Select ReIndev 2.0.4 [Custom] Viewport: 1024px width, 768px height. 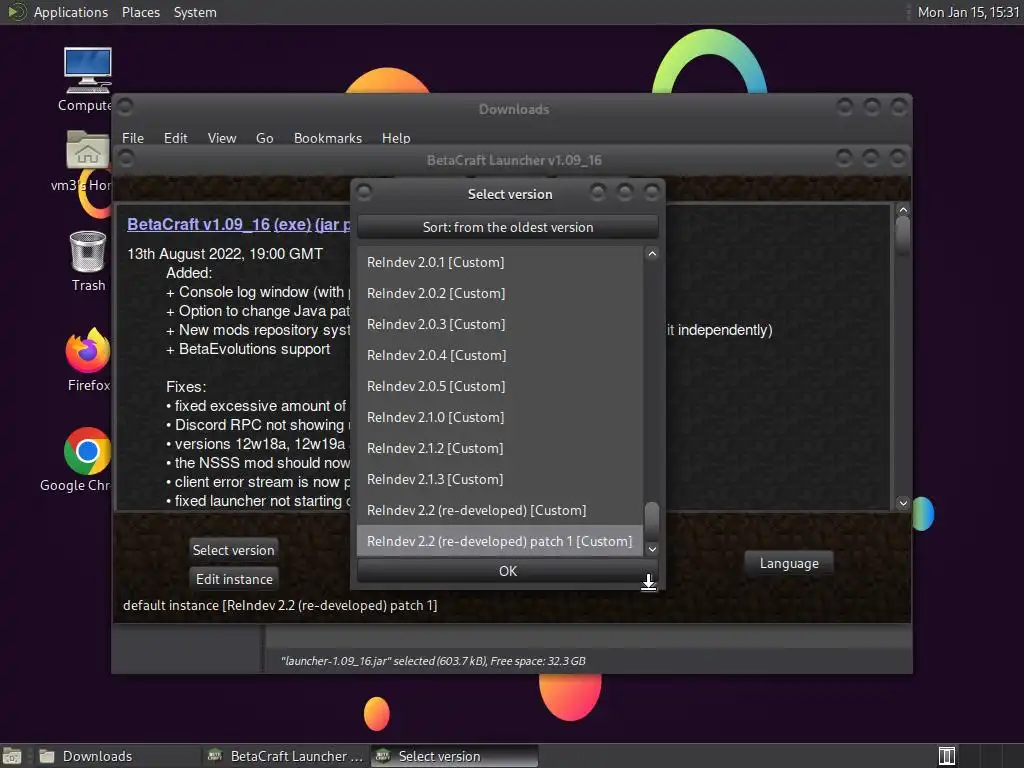click(x=500, y=355)
